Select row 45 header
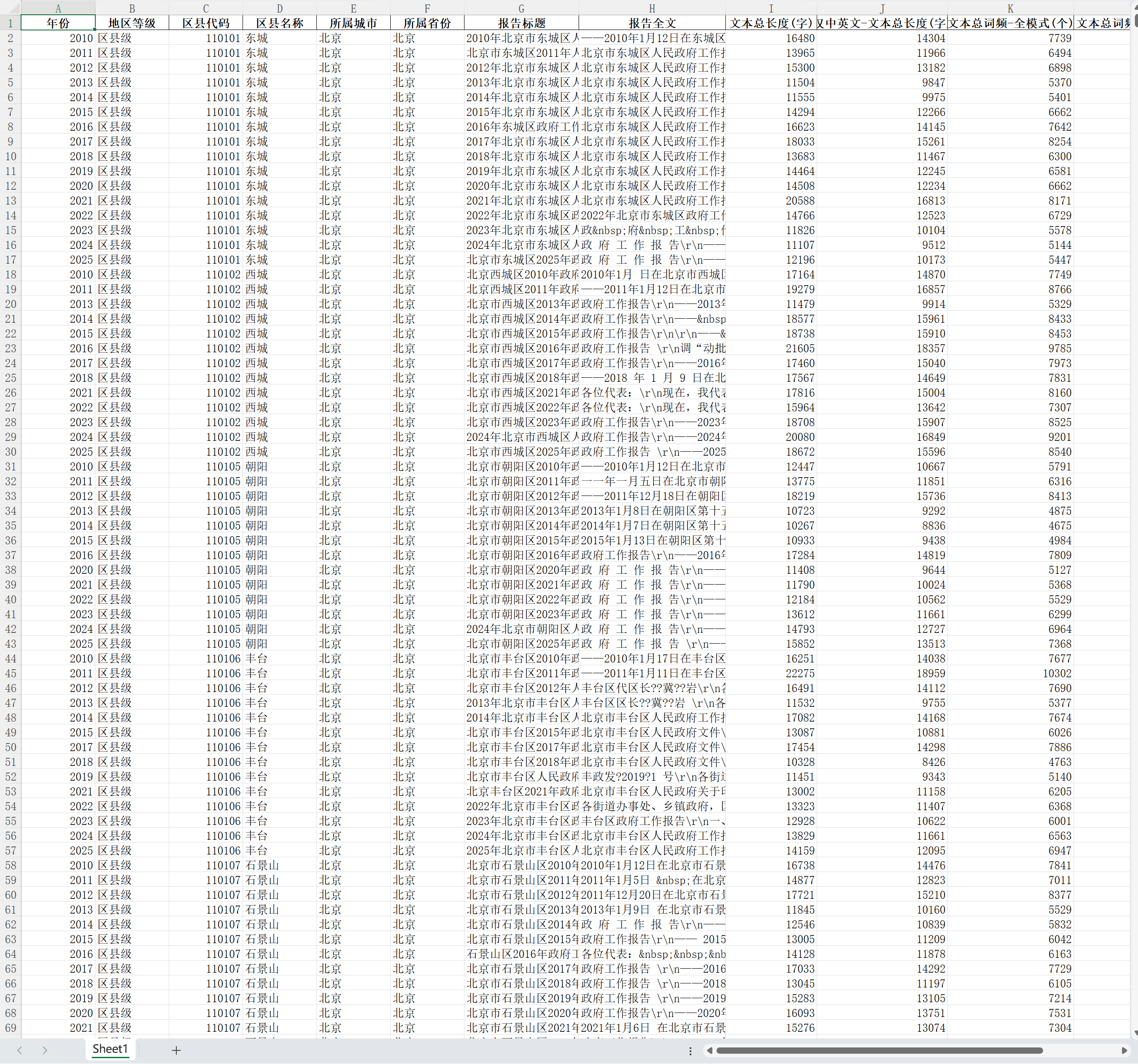The image size is (1138, 1064). coord(10,673)
